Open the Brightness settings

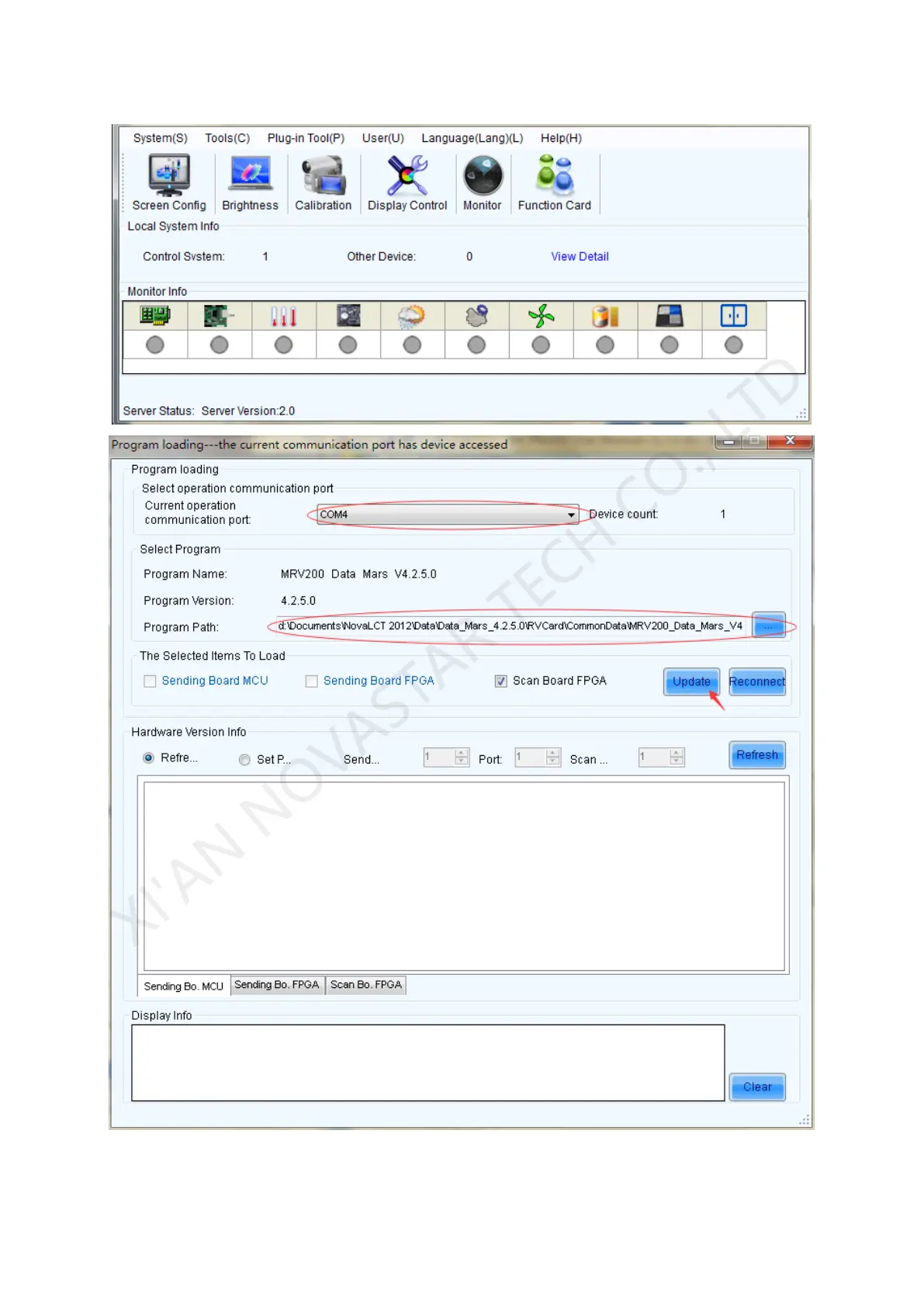coord(250,183)
